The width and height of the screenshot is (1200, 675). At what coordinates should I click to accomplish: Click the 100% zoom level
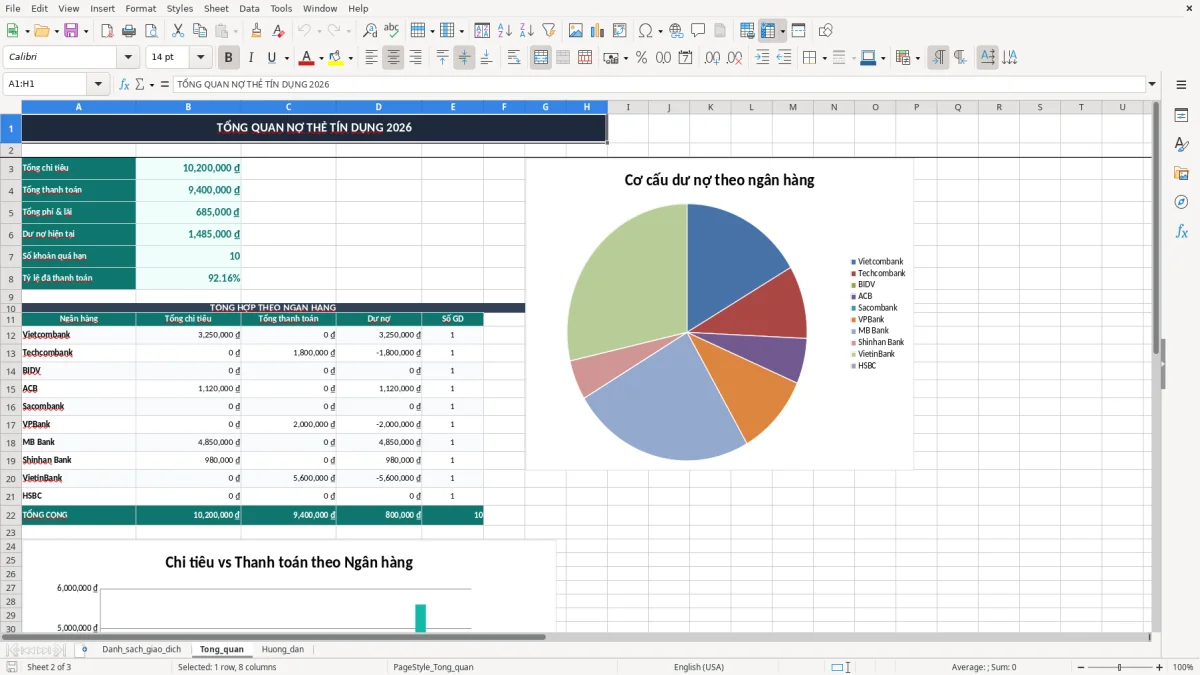[1183, 667]
